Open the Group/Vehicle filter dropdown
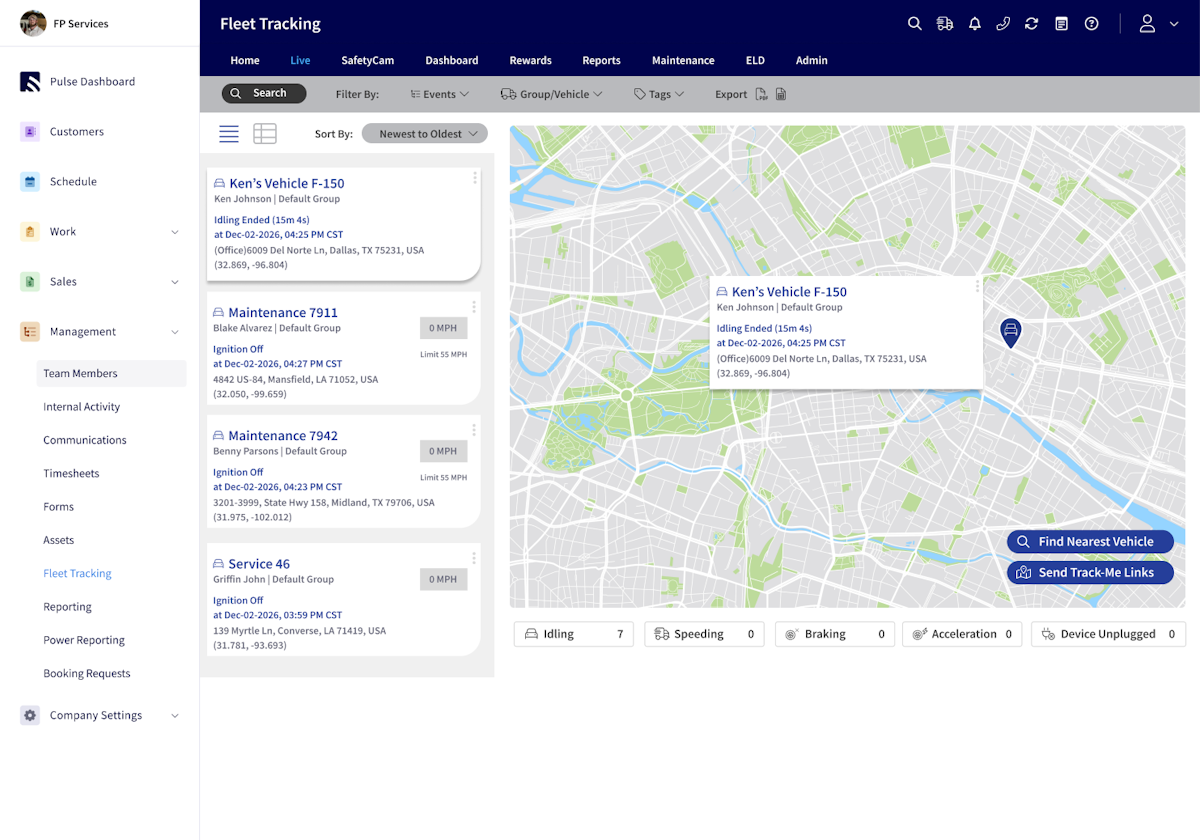The width and height of the screenshot is (1200, 840). pyautogui.click(x=551, y=94)
